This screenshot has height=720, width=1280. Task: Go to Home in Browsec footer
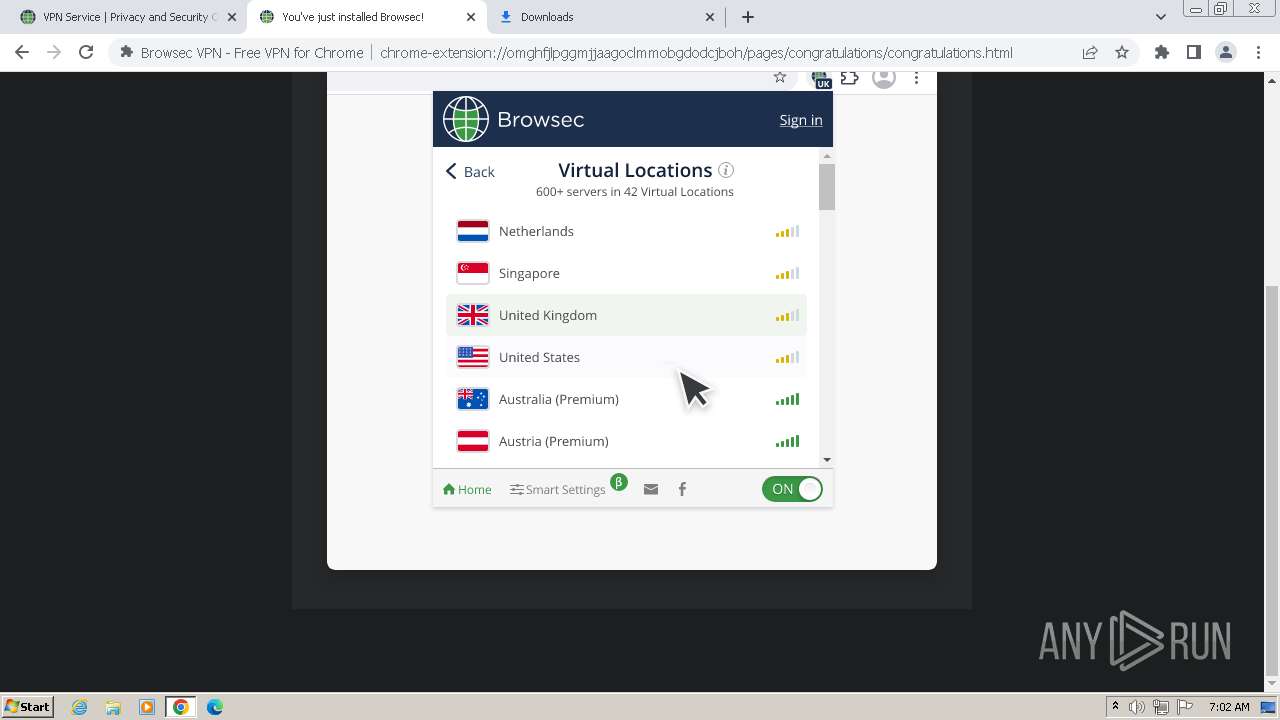[467, 489]
